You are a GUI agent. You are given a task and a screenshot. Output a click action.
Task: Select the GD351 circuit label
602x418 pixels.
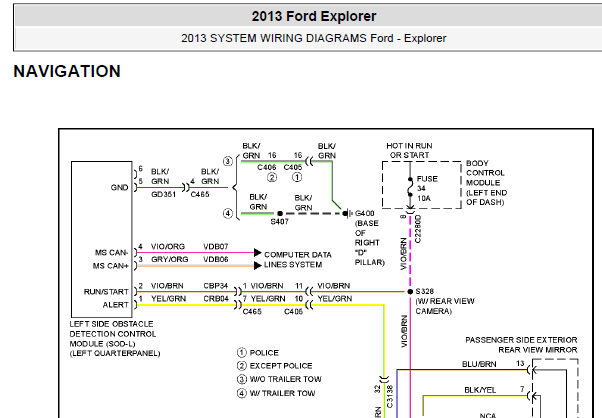(x=164, y=194)
